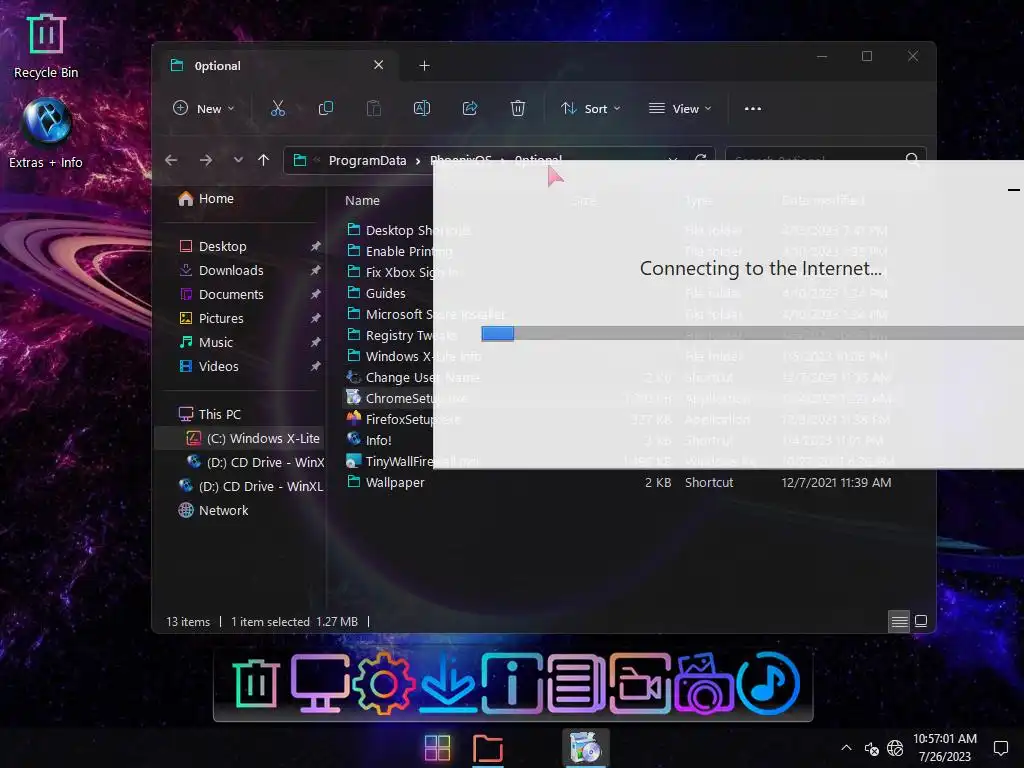Click the Cut scissors icon in toolbar
Viewport: 1024px width, 768px height.
(x=278, y=108)
